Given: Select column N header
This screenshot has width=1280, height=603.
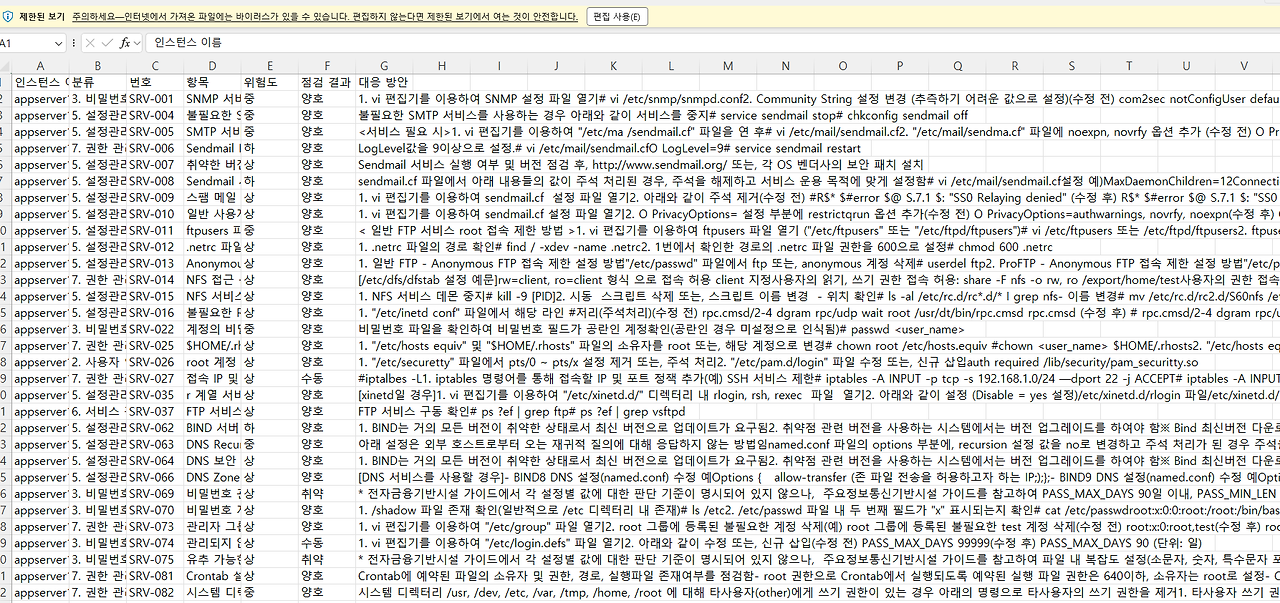Looking at the screenshot, I should click(x=785, y=66).
